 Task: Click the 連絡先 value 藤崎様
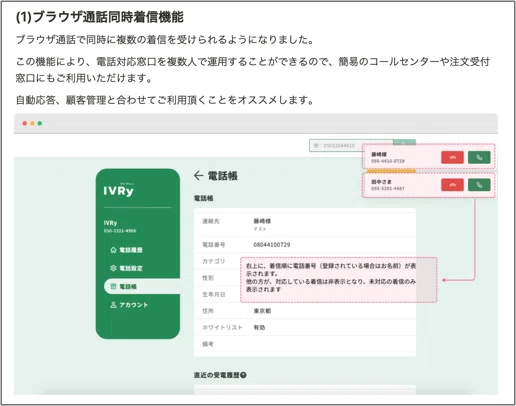tap(262, 221)
